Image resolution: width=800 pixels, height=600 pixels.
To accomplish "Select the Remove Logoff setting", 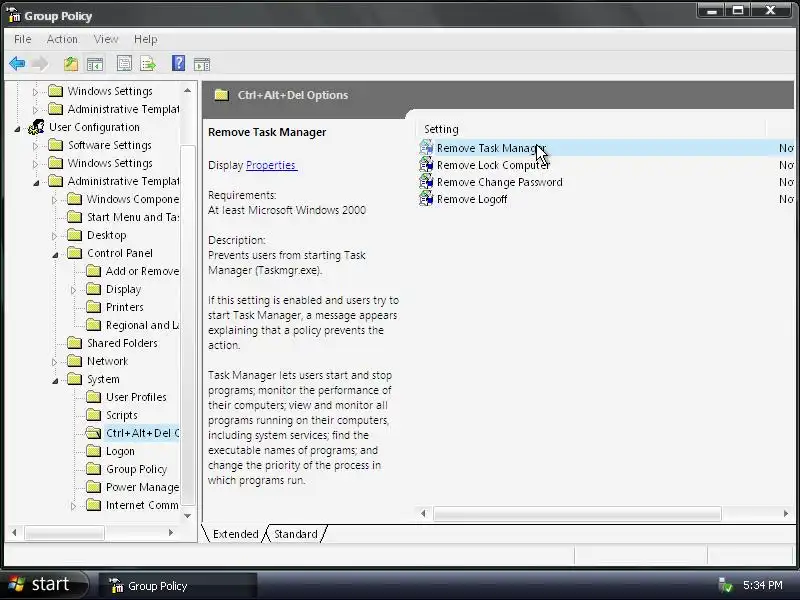I will (x=472, y=199).
